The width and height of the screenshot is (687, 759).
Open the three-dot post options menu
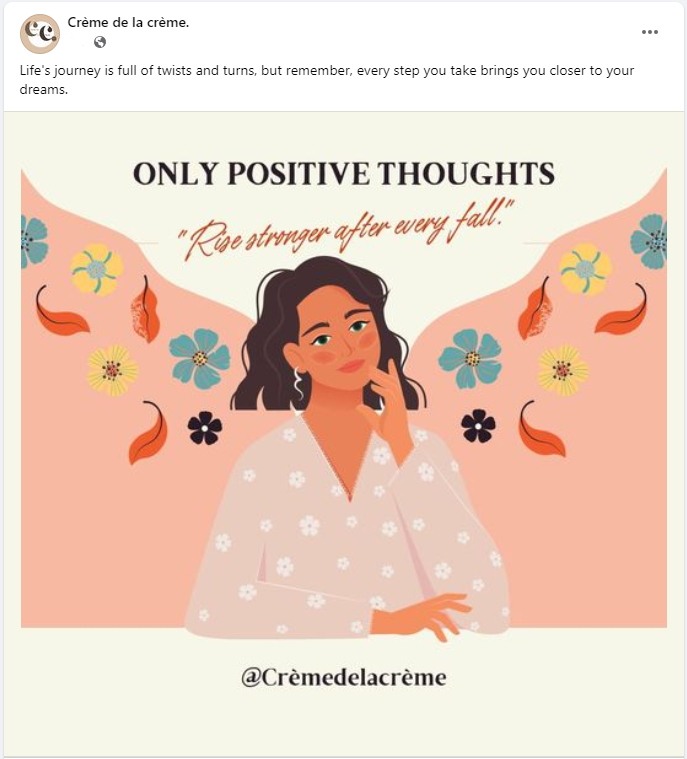[650, 32]
